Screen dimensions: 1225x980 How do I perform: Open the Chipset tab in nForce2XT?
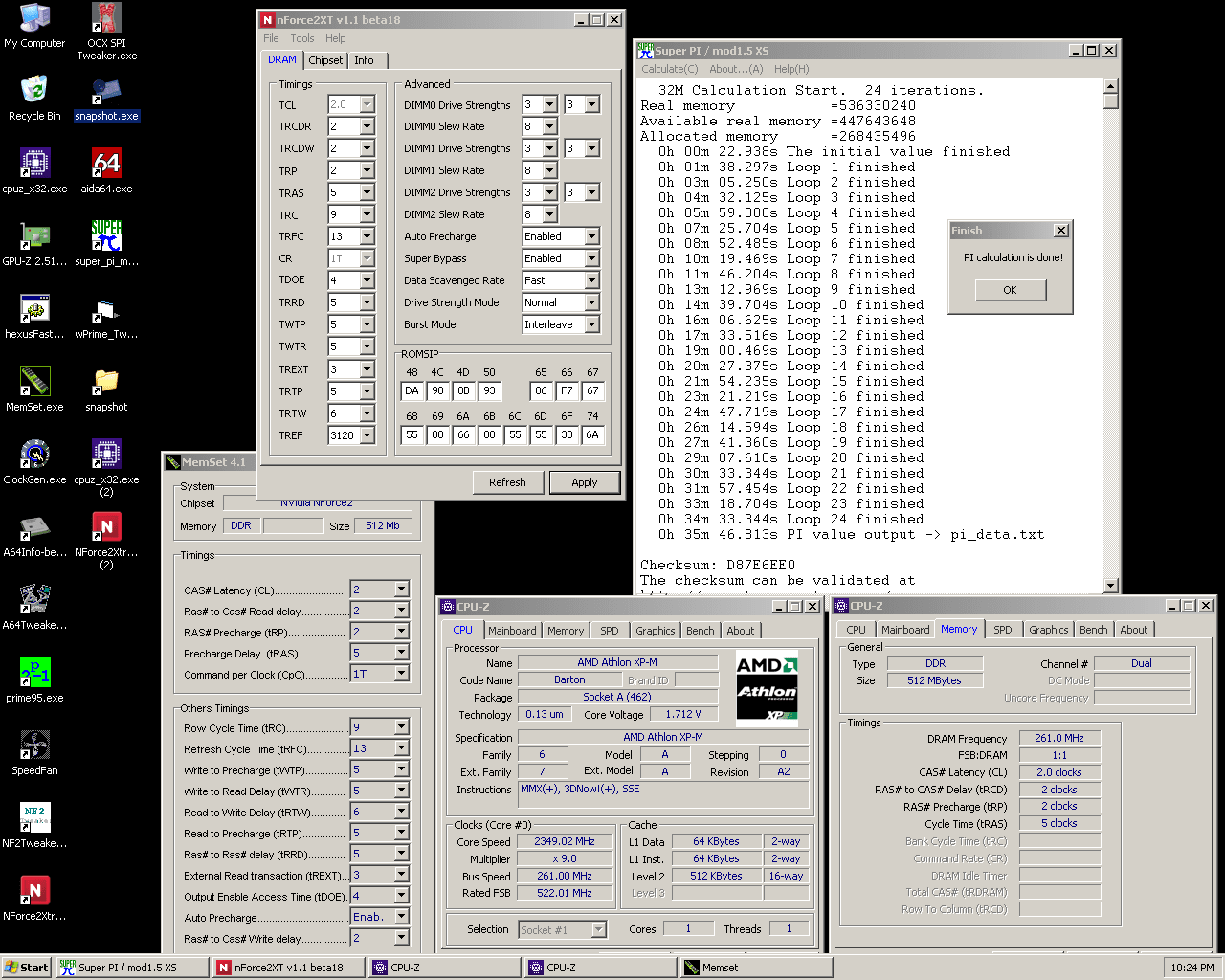325,60
